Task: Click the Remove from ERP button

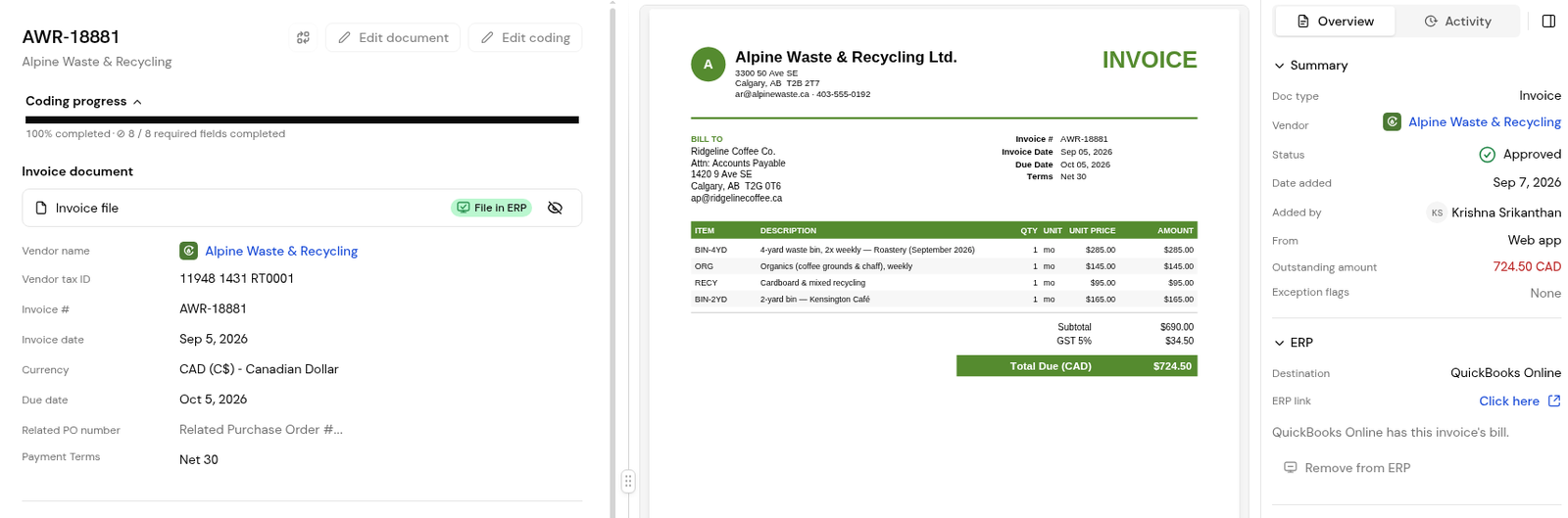Action: pos(1347,468)
